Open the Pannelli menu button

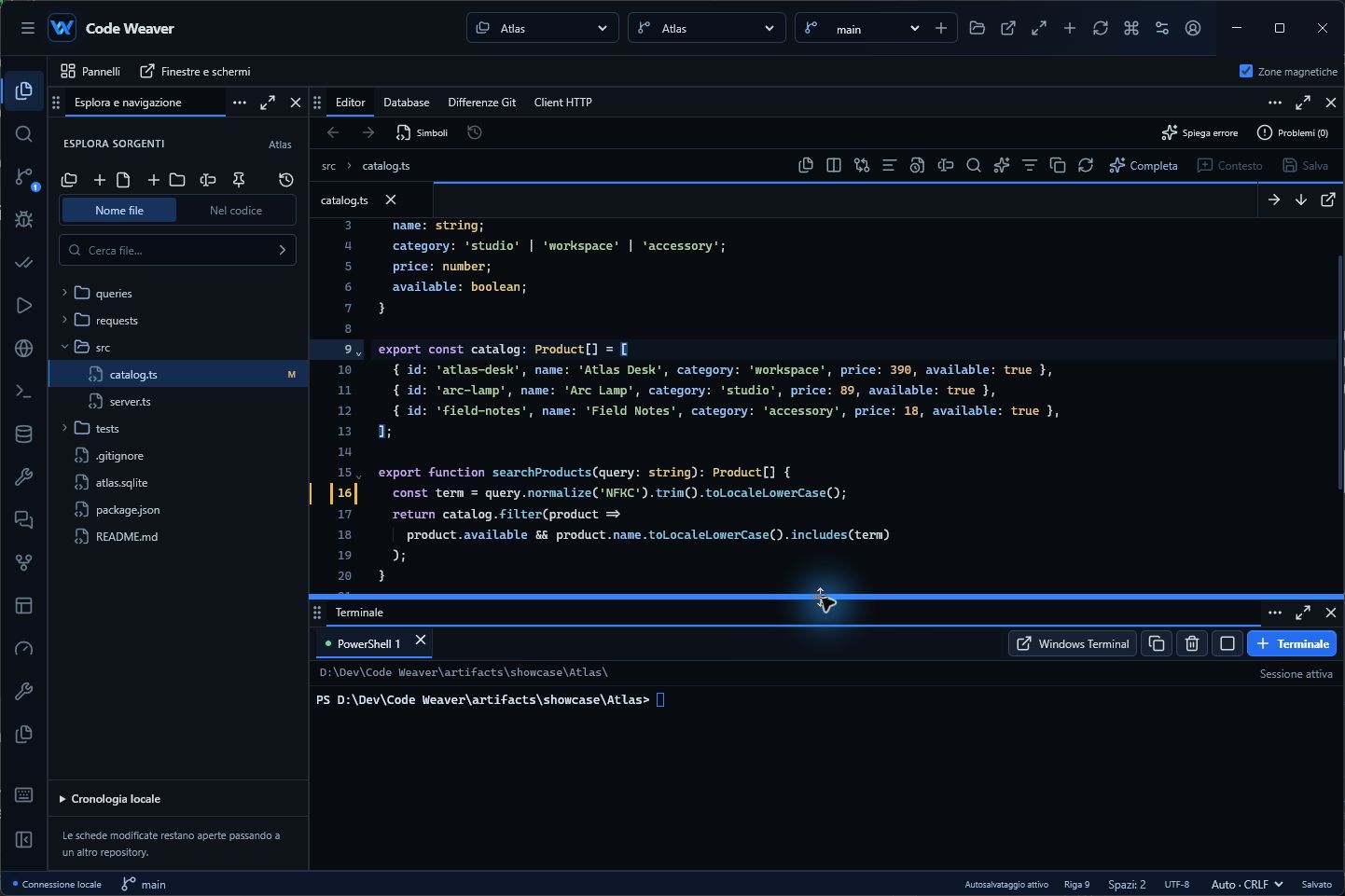[x=90, y=71]
